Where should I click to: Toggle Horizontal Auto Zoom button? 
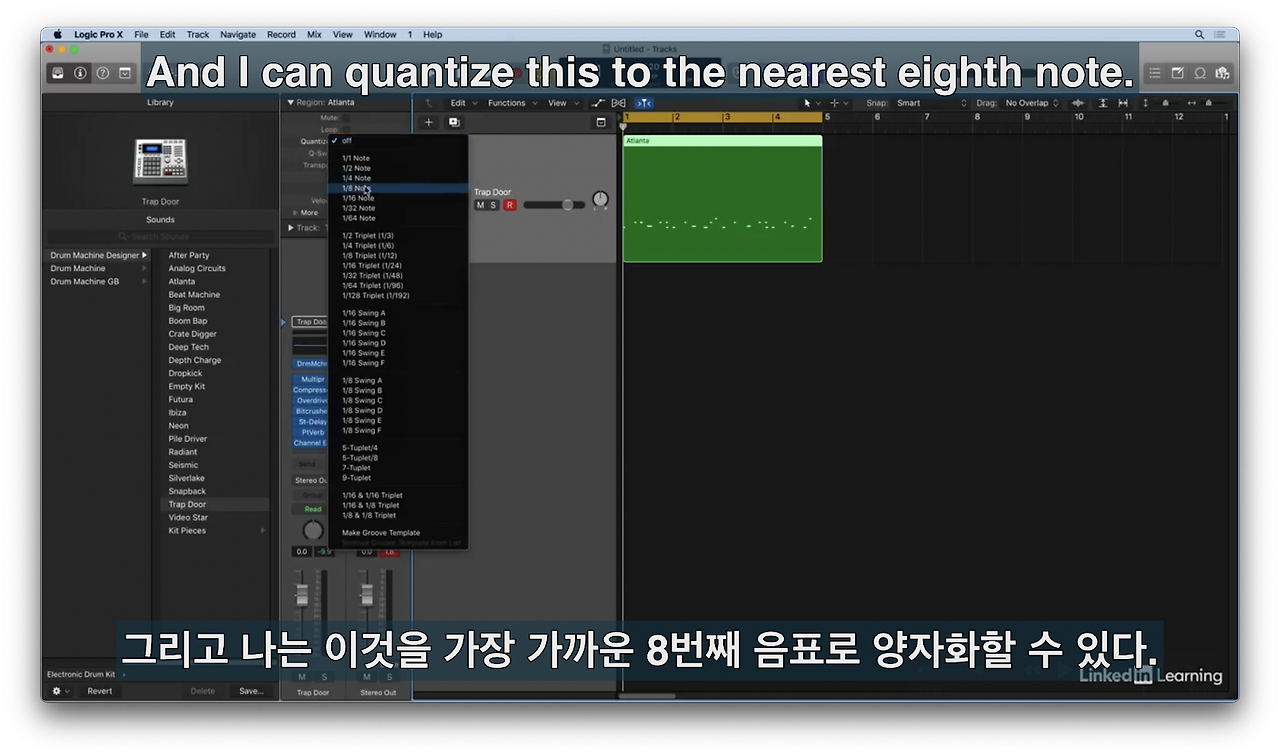1123,103
